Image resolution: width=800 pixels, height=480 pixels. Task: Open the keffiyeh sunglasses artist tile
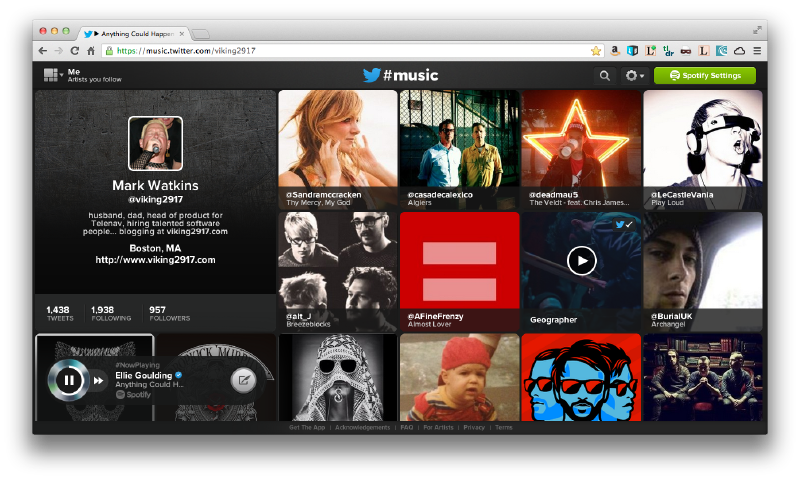(x=338, y=377)
